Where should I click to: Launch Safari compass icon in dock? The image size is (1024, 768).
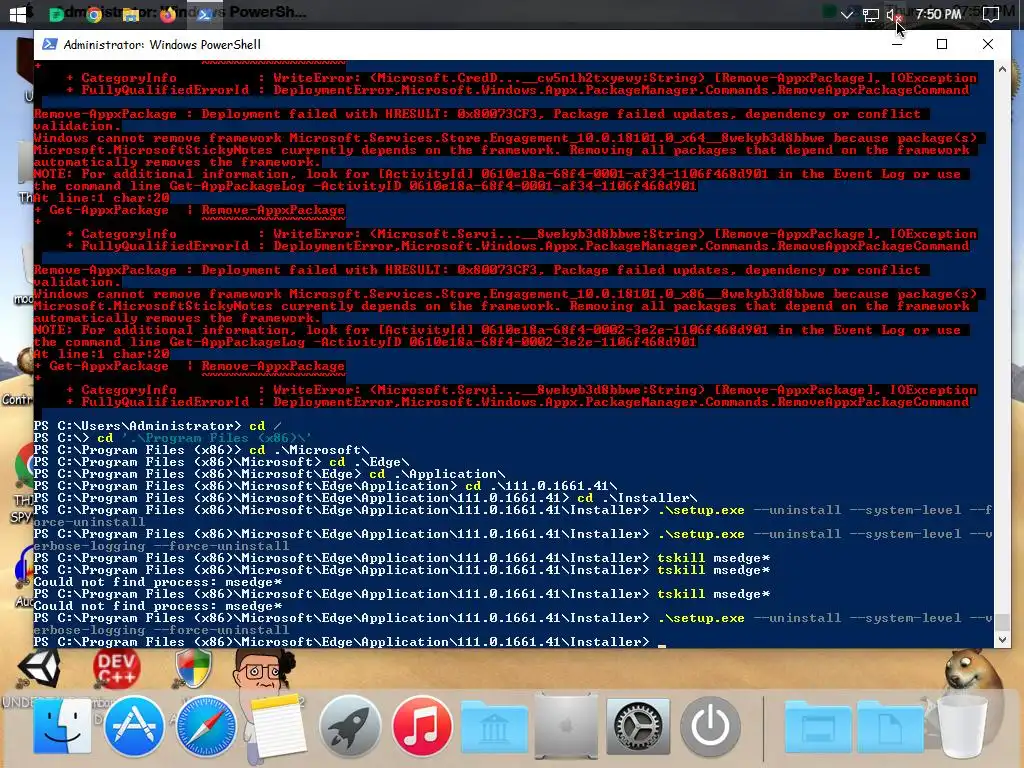[206, 726]
